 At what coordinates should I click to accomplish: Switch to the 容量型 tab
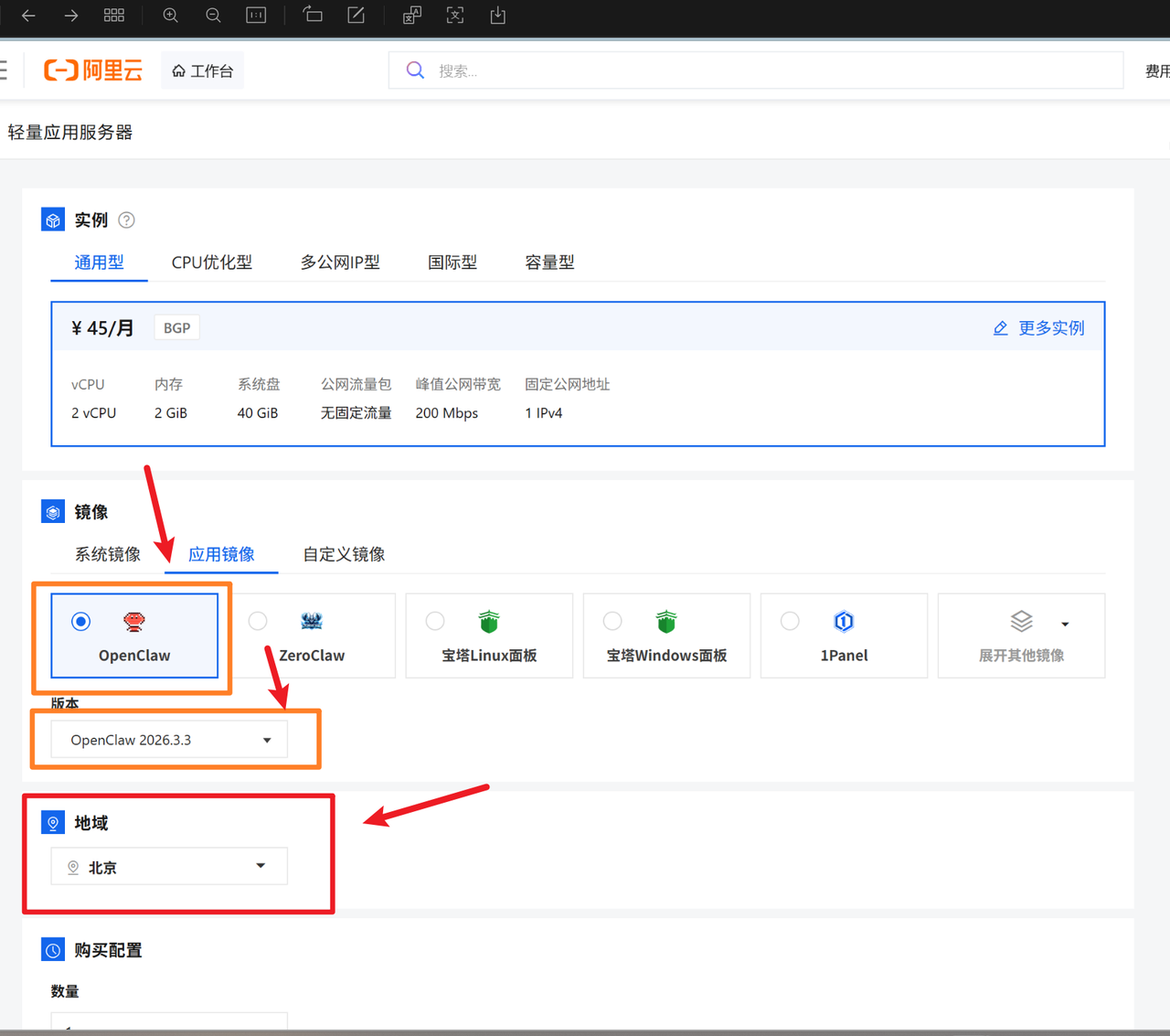549,262
